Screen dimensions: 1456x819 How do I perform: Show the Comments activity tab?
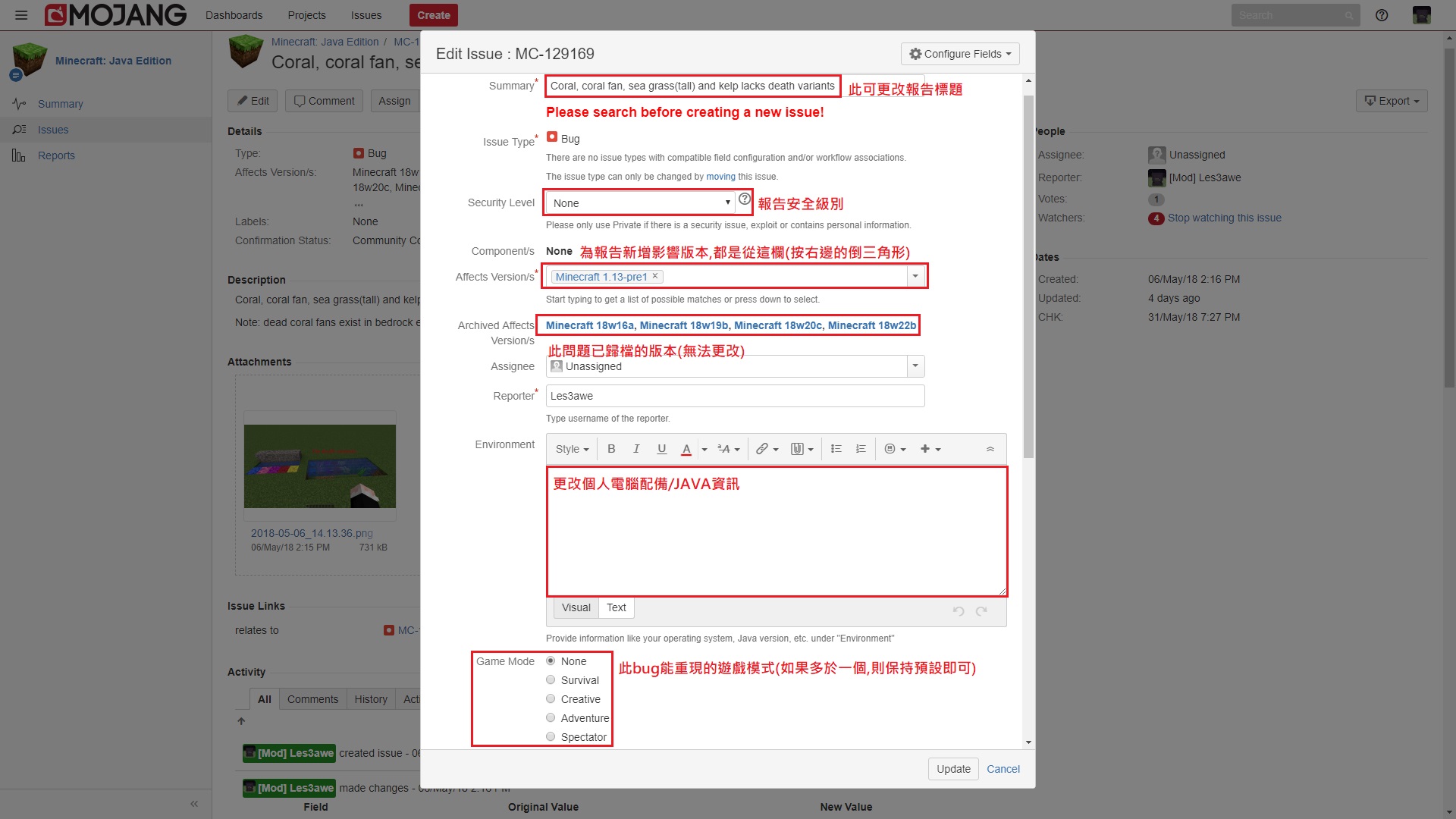[312, 699]
